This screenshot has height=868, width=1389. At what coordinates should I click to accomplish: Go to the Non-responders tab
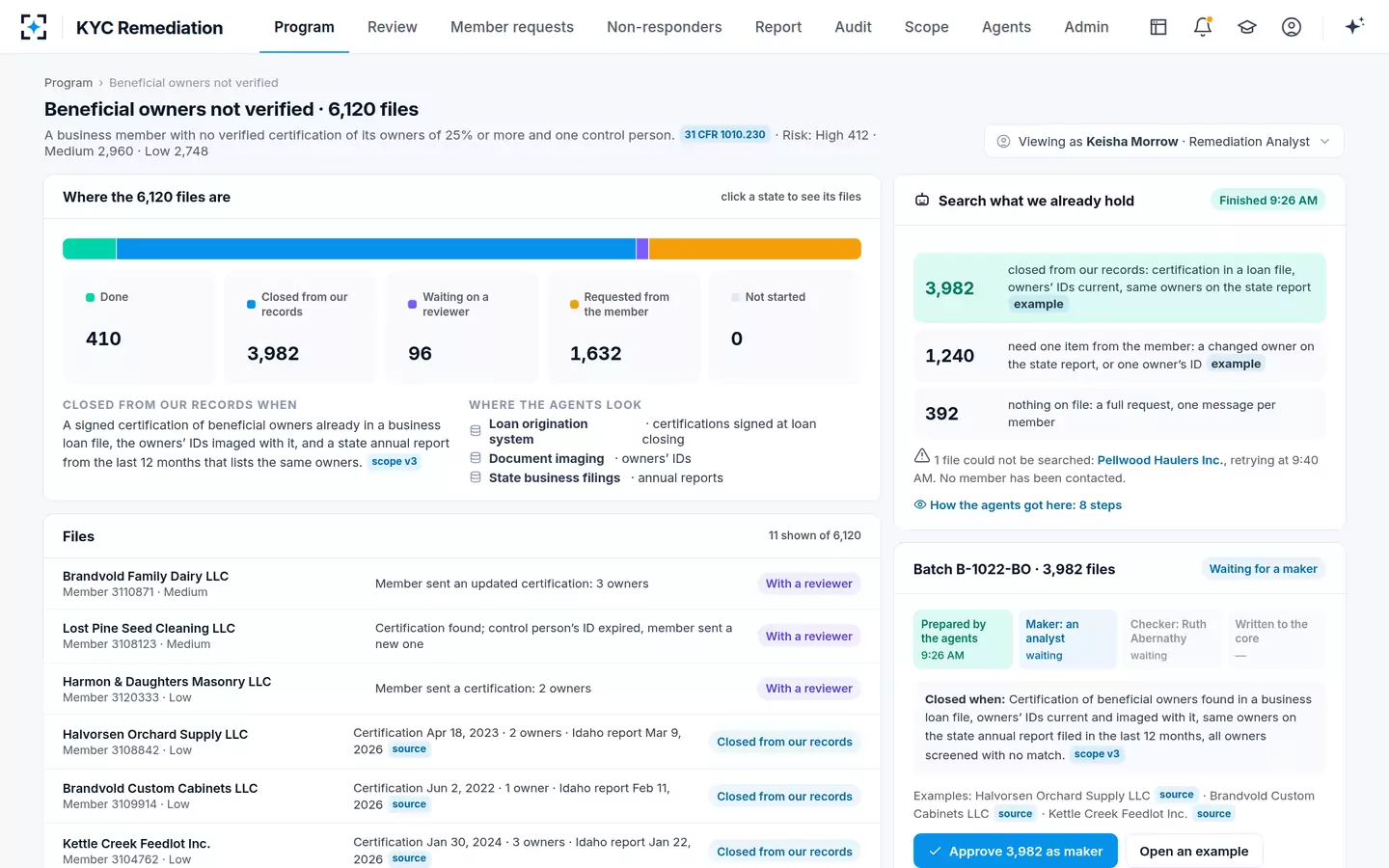click(665, 27)
